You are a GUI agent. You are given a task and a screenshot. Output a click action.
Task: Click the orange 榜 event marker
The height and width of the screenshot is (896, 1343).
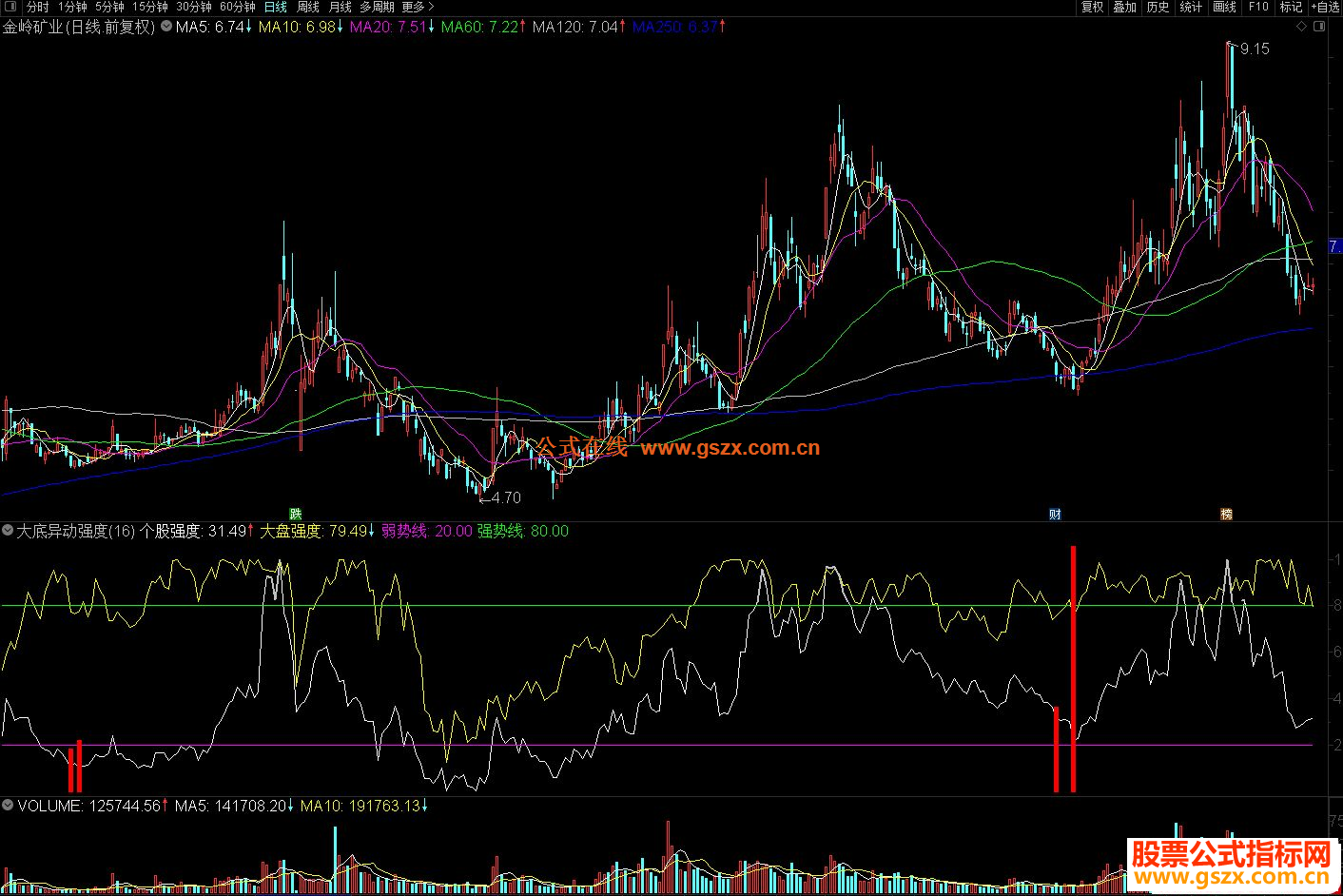click(1226, 514)
